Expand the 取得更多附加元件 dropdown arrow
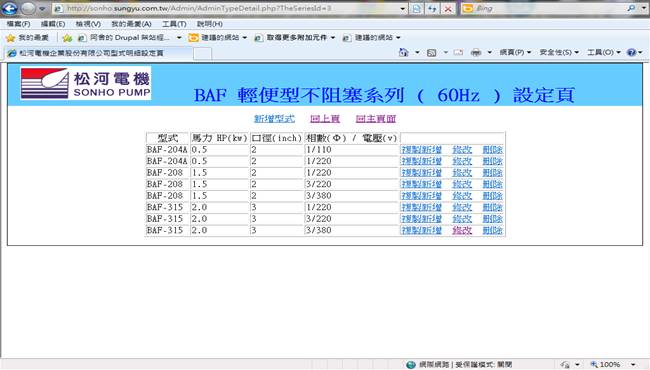 click(333, 38)
